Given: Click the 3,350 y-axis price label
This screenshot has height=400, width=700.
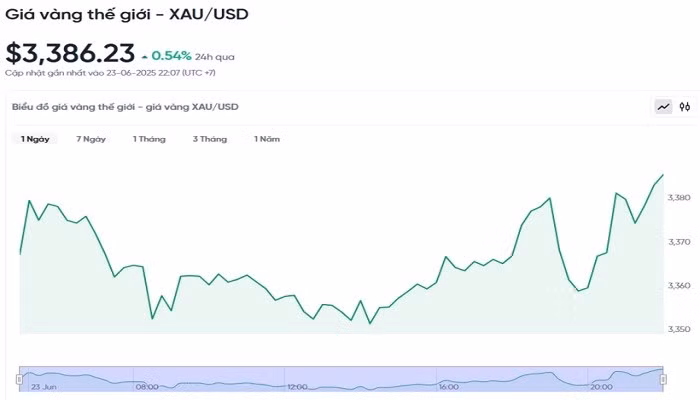Looking at the screenshot, I should [679, 329].
